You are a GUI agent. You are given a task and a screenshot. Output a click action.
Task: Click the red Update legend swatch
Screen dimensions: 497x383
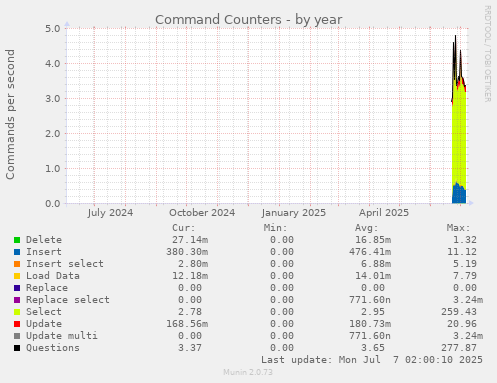tap(17, 324)
